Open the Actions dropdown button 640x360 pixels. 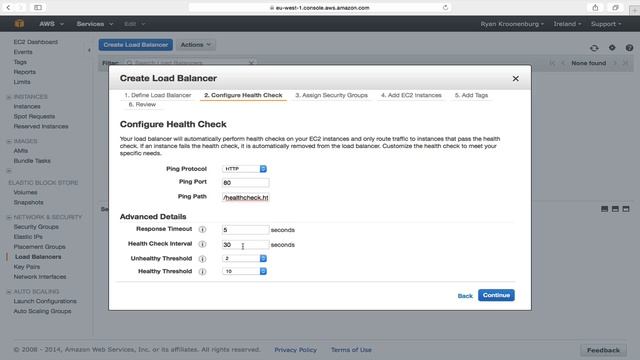(196, 44)
